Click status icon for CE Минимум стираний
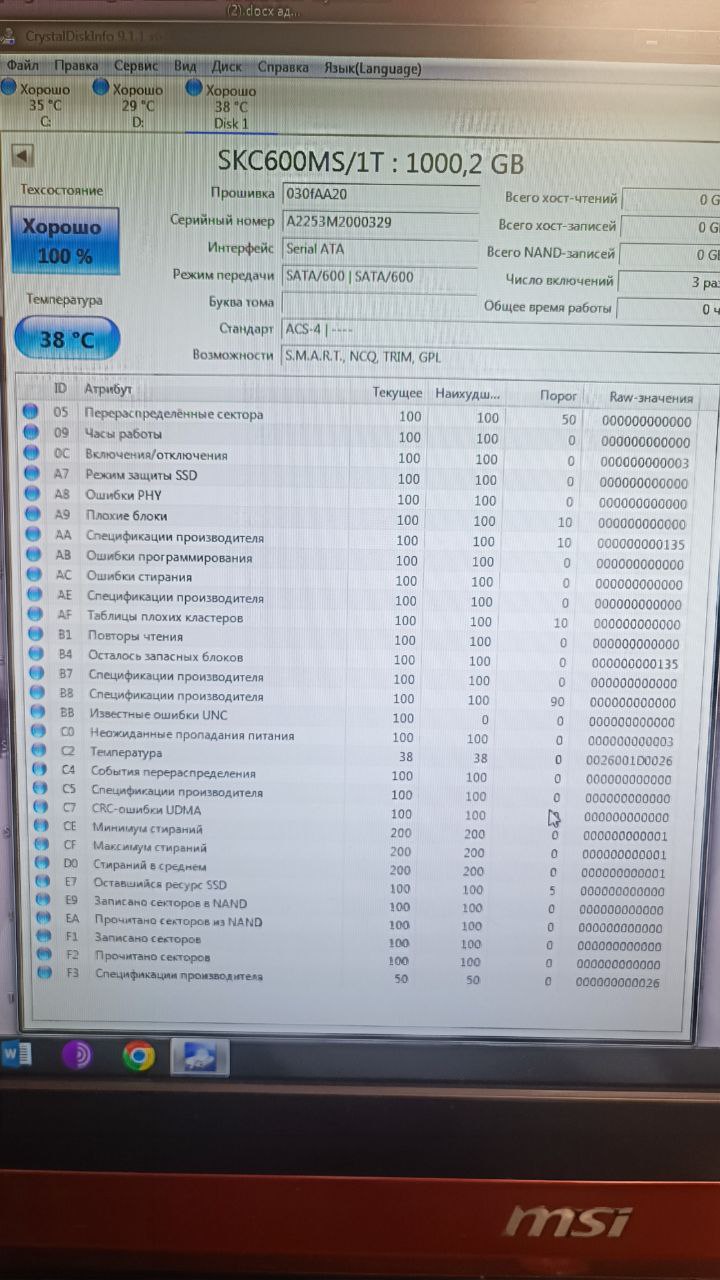 coord(42,826)
